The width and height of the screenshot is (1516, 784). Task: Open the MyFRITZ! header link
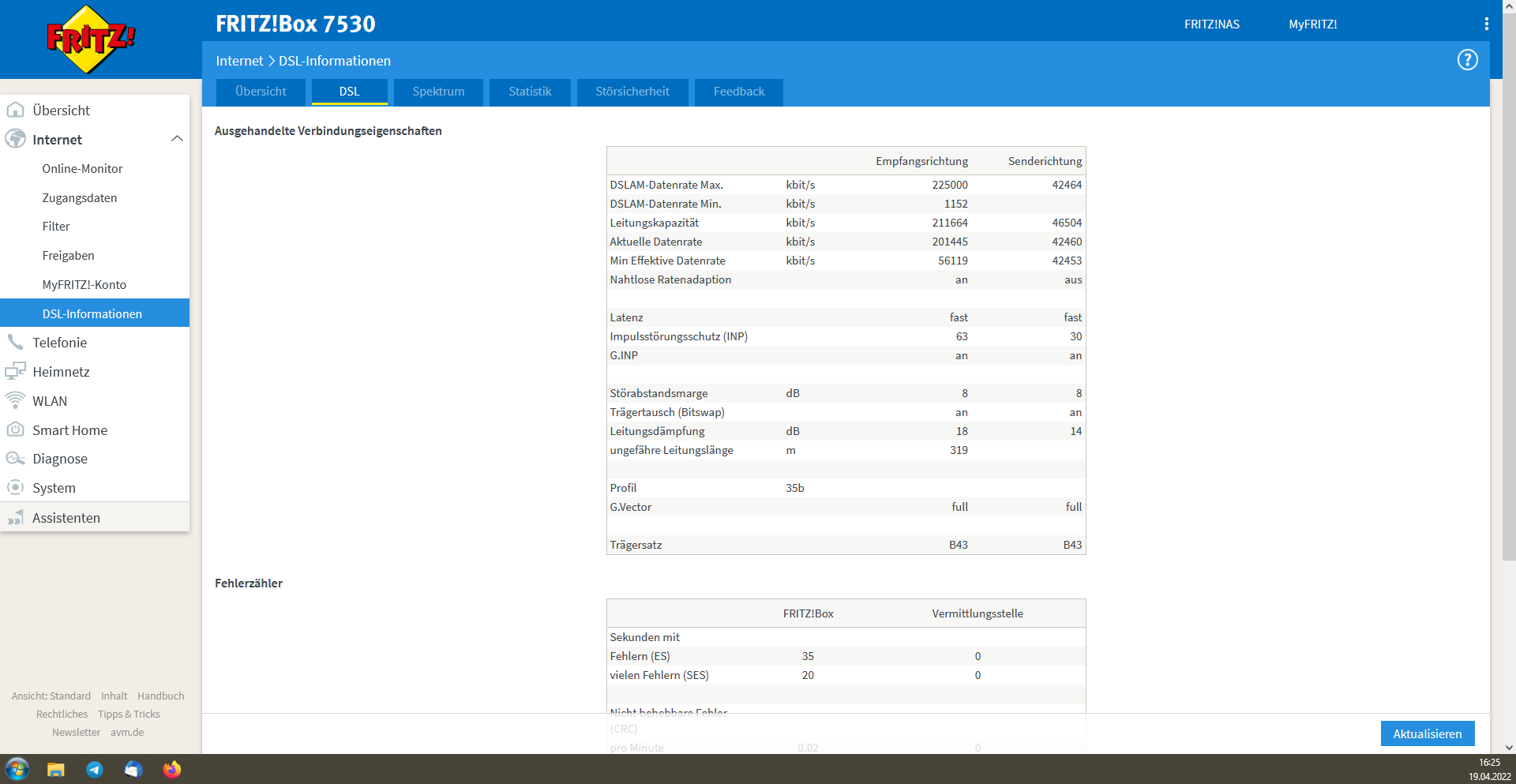coord(1313,24)
